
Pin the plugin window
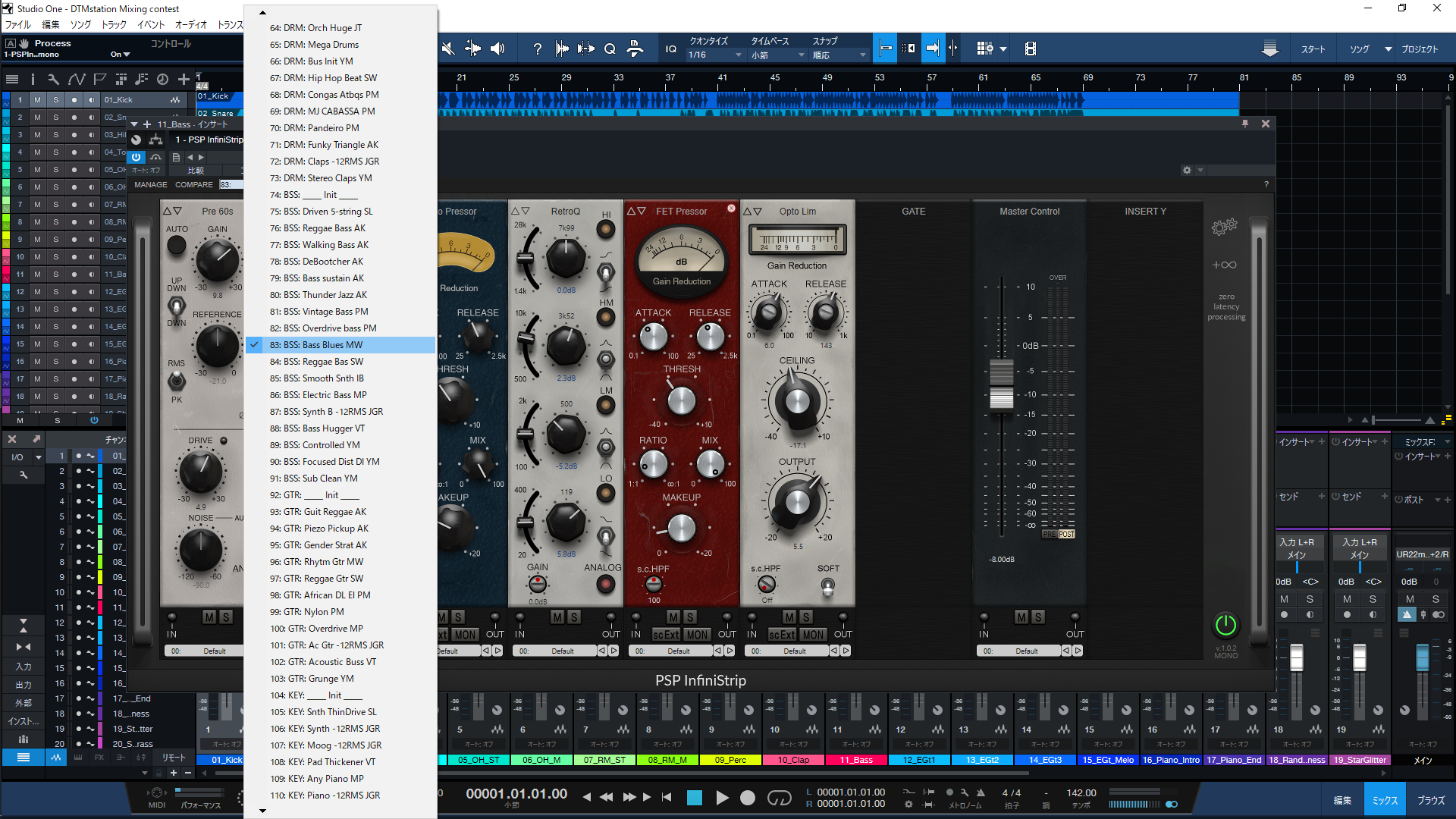[1245, 124]
